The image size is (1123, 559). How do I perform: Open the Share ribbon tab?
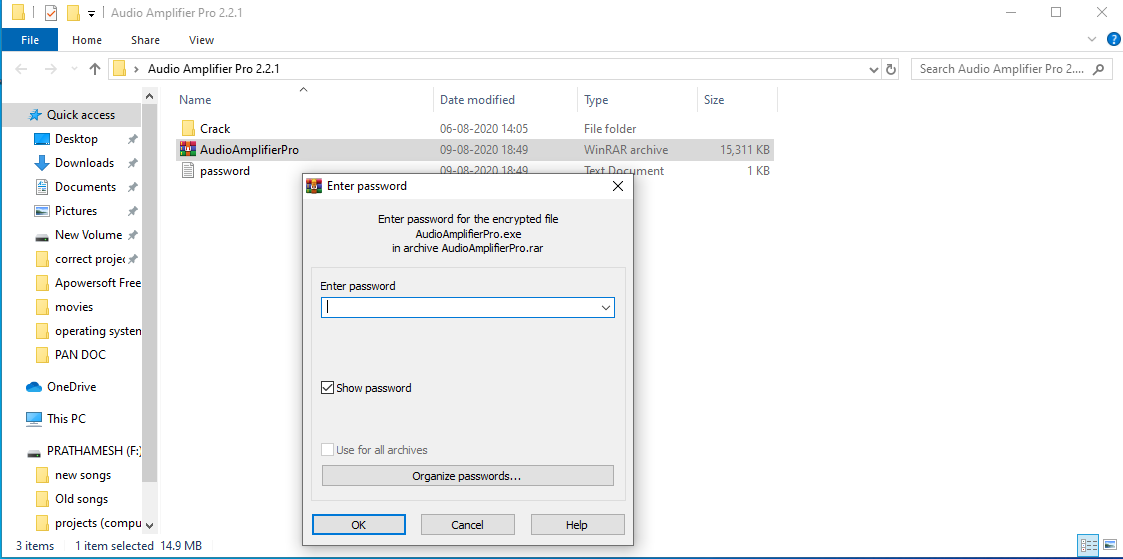coord(145,40)
